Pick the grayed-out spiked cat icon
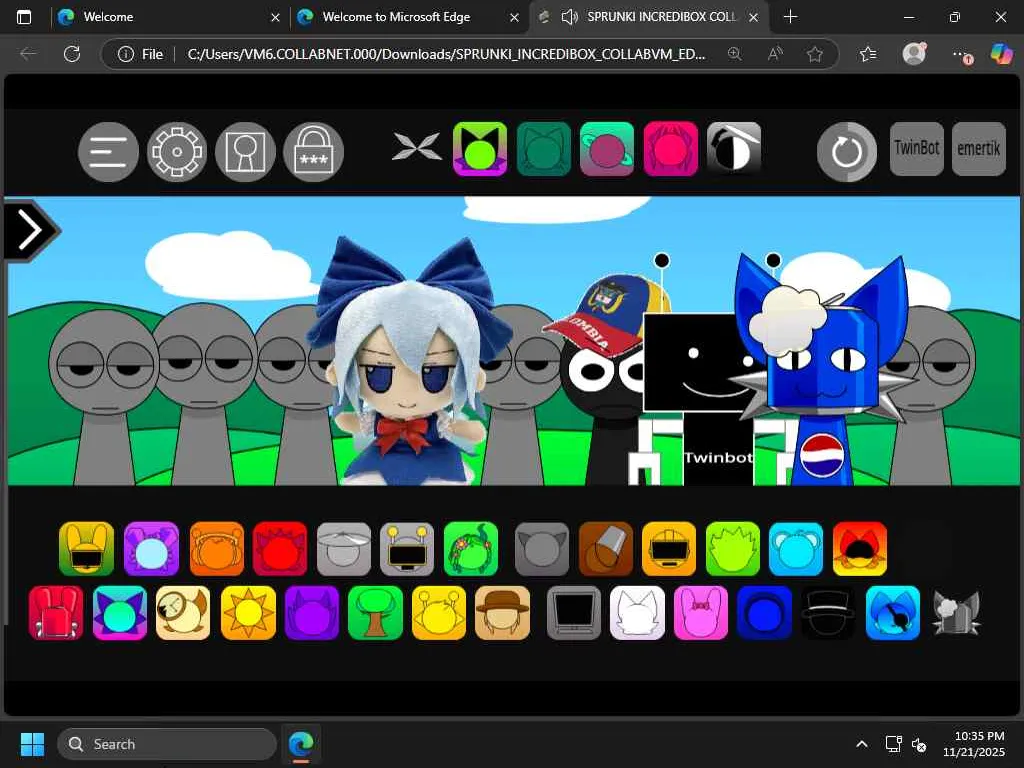 957,613
